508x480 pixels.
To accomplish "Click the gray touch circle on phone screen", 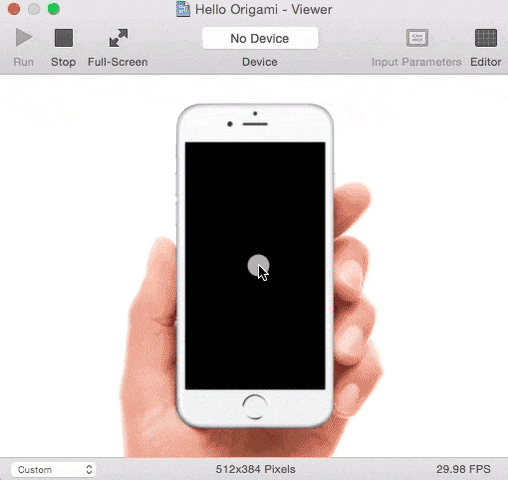I will pyautogui.click(x=258, y=265).
